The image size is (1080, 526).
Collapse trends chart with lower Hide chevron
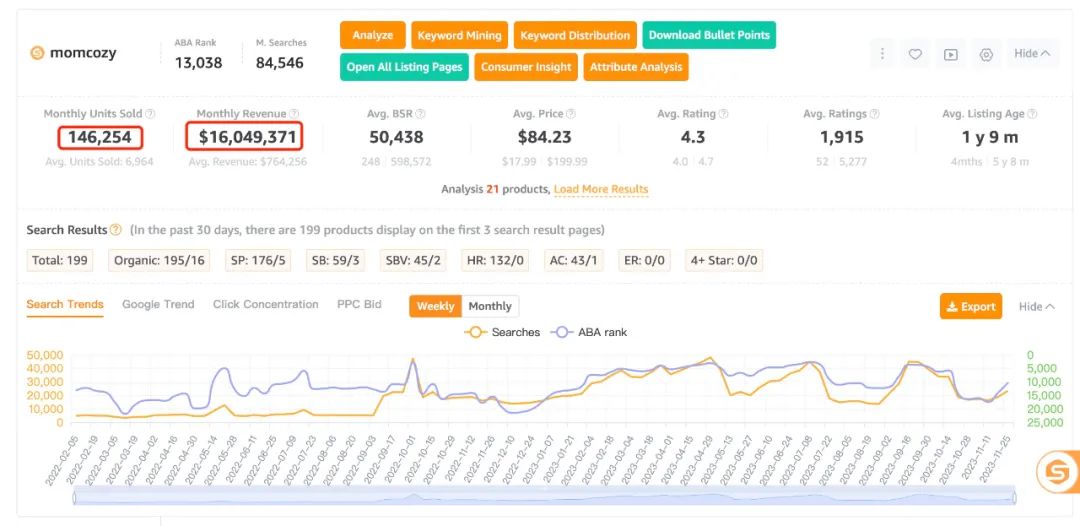pyautogui.click(x=1037, y=306)
